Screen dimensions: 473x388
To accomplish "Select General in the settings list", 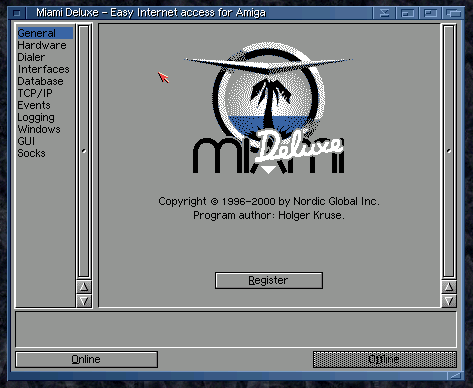I will 45,33.
